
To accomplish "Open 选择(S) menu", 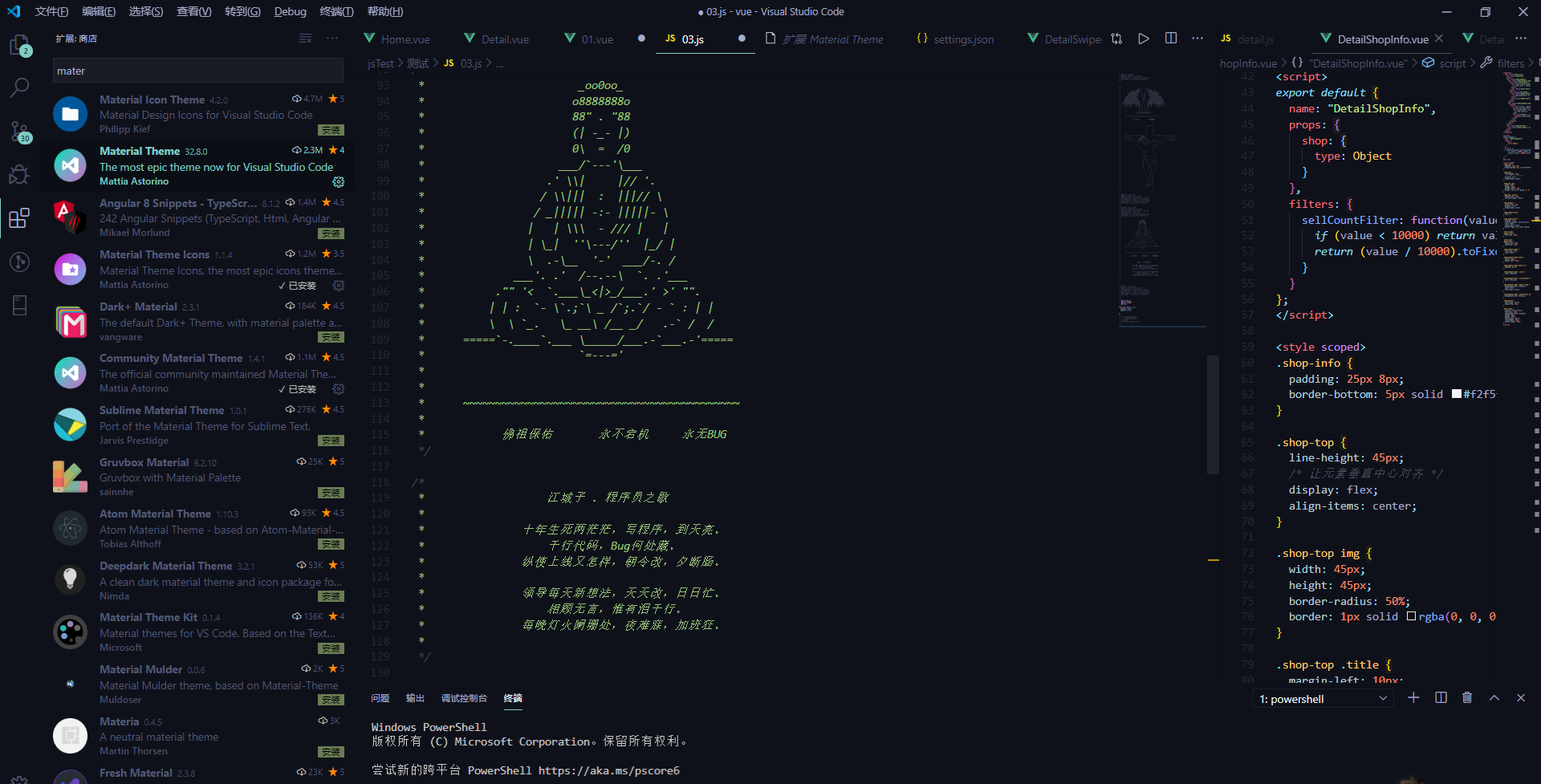I will 146,11.
